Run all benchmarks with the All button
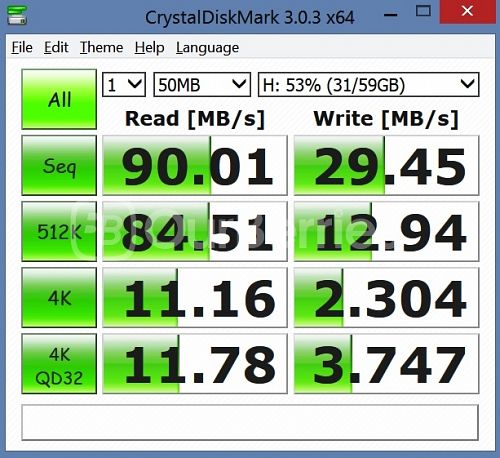The image size is (500, 458). [x=59, y=99]
